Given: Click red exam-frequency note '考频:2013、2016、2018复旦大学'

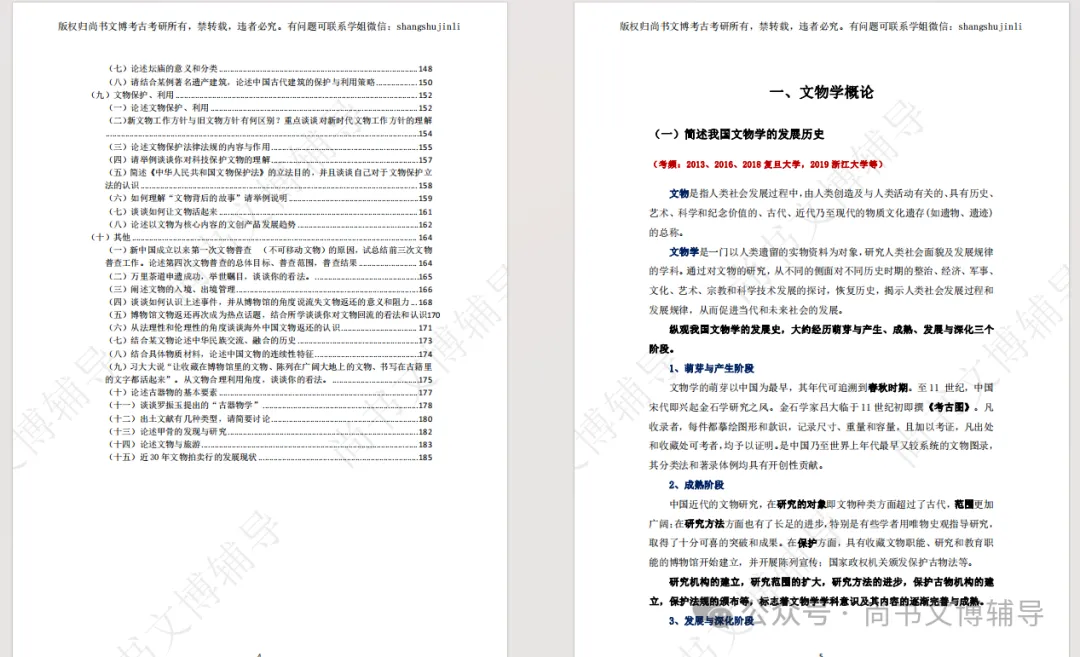Looking at the screenshot, I should [767, 165].
